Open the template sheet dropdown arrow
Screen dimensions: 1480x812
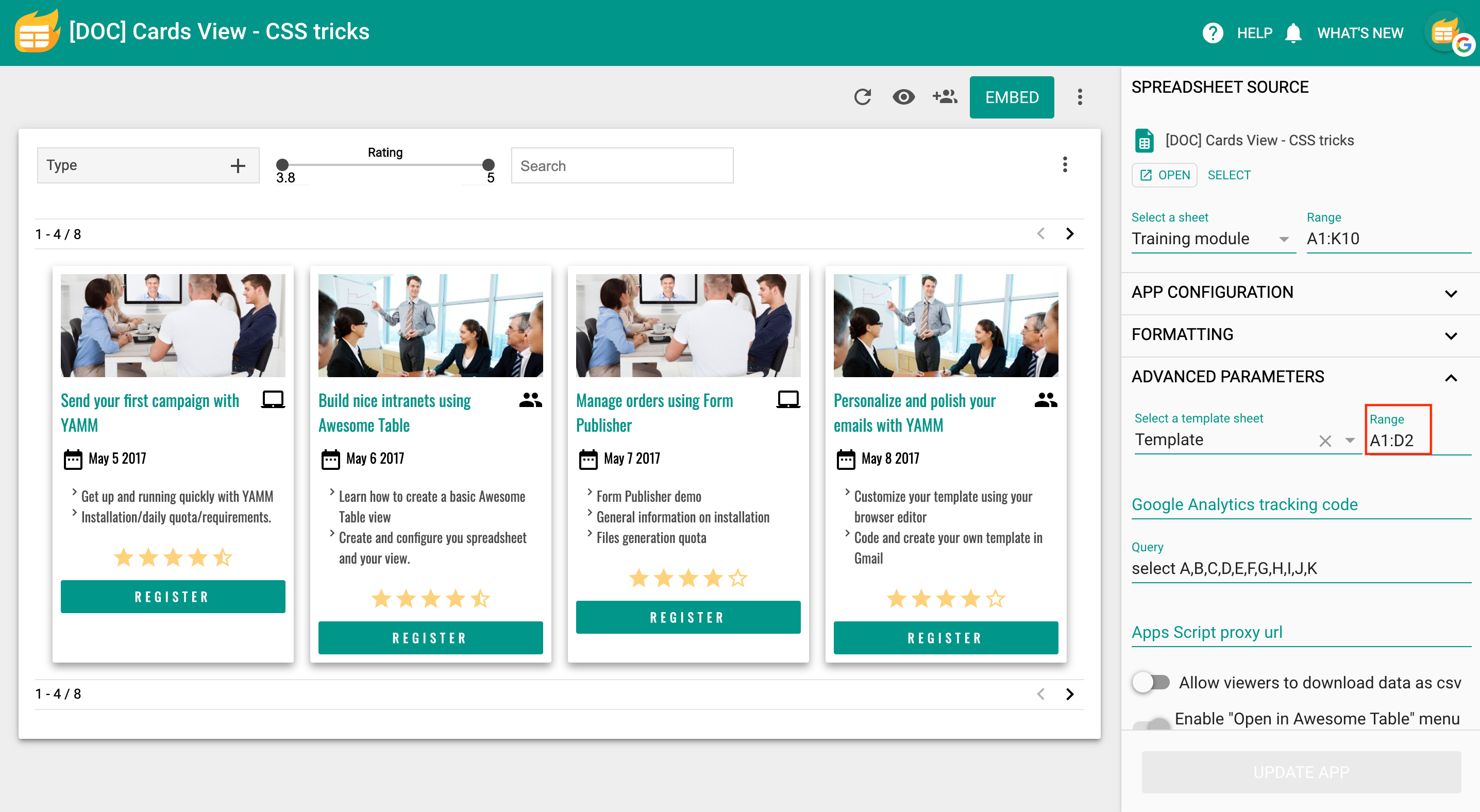1350,441
